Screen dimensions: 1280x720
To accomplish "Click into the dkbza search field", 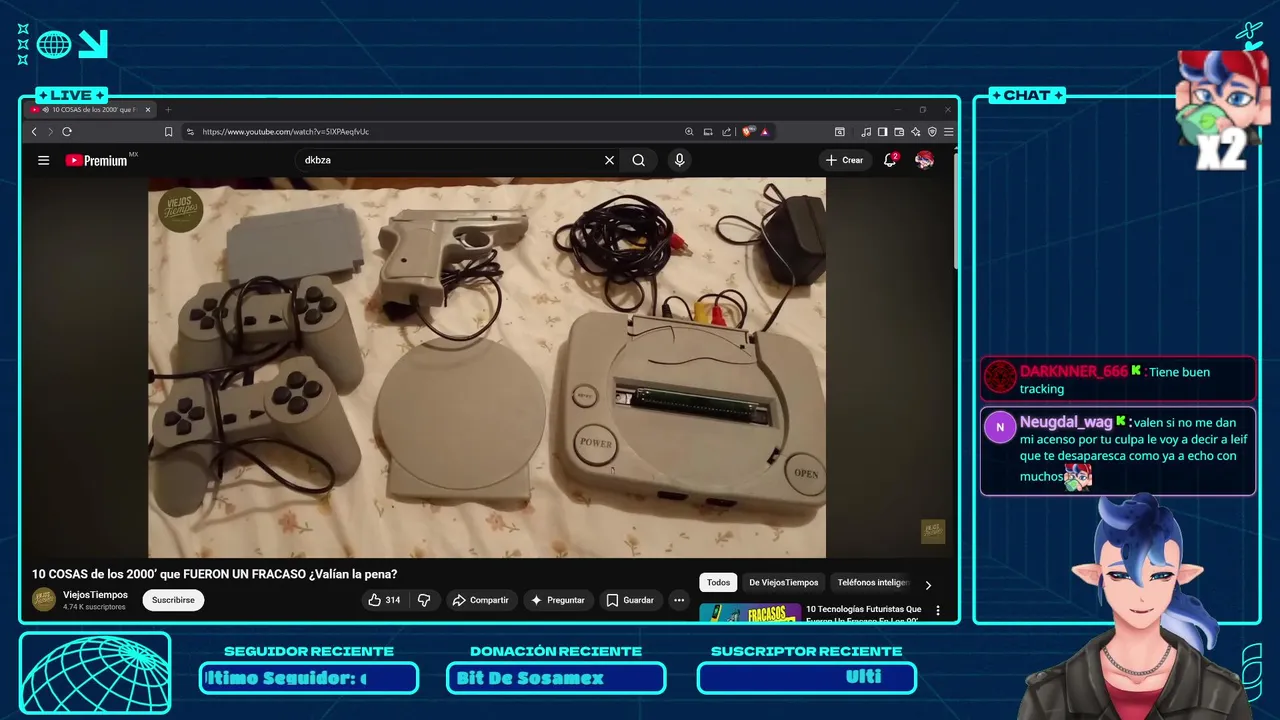I will click(x=450, y=160).
